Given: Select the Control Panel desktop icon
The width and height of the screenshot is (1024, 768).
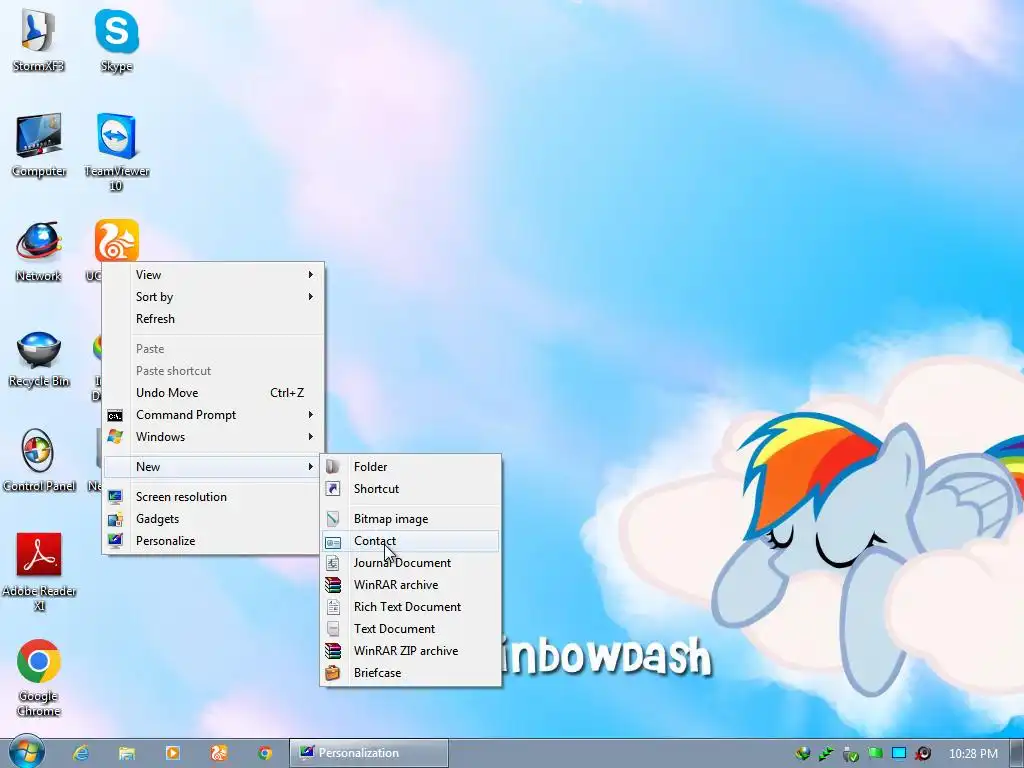Looking at the screenshot, I should point(39,460).
